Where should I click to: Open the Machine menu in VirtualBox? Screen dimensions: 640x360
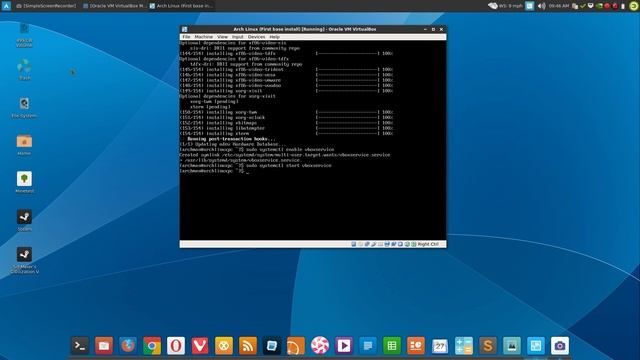pyautogui.click(x=203, y=37)
